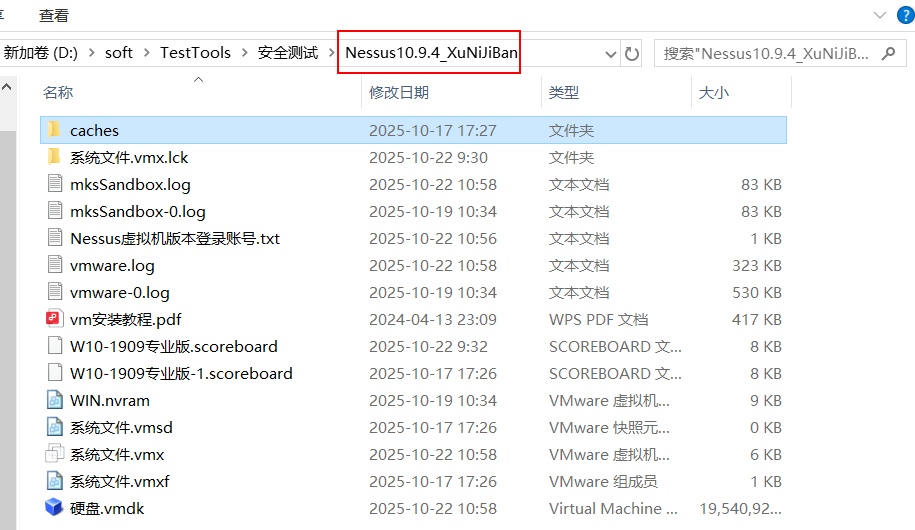
Task: Select the WIN.nvram VMware icon
Action: (x=54, y=400)
